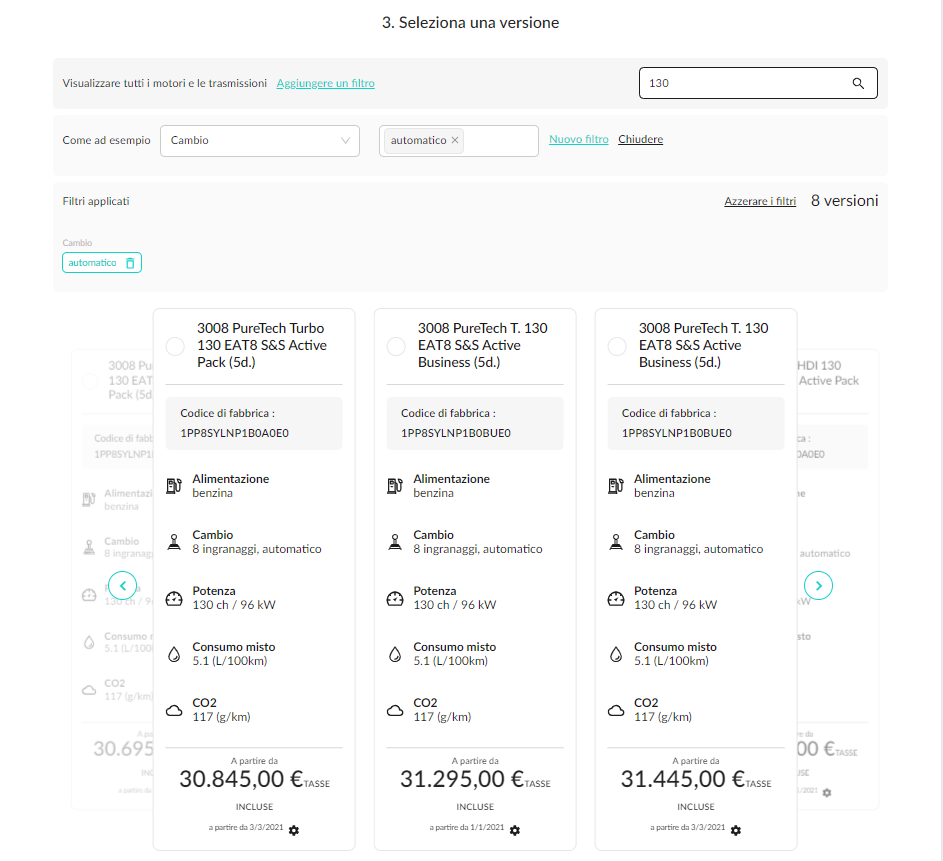This screenshot has width=943, height=861.
Task: Click Chiudere to close the filter row
Action: tap(640, 139)
